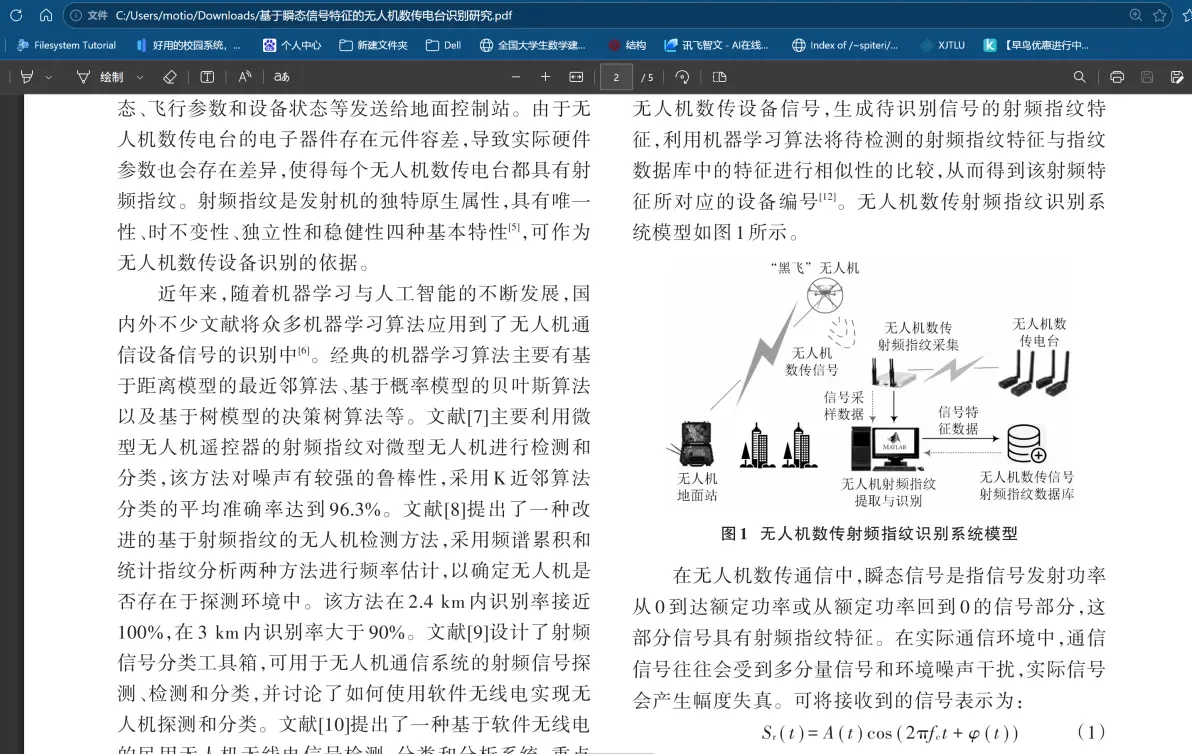Screen dimensions: 1192x754
Task: Open the translate document tool
Action: pos(282,77)
